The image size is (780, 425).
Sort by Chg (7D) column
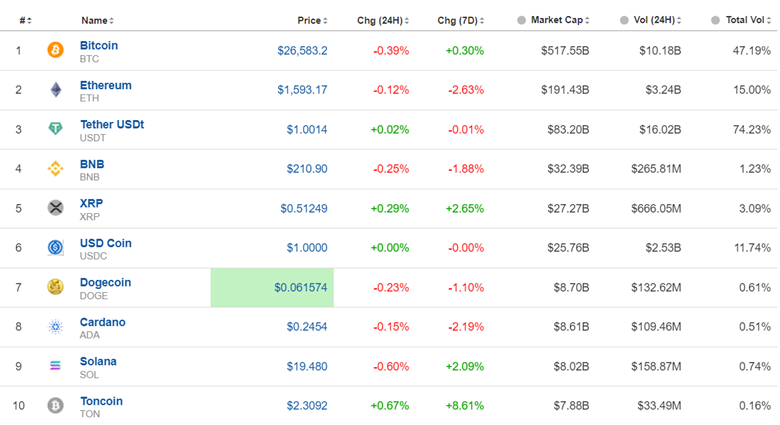(461, 20)
